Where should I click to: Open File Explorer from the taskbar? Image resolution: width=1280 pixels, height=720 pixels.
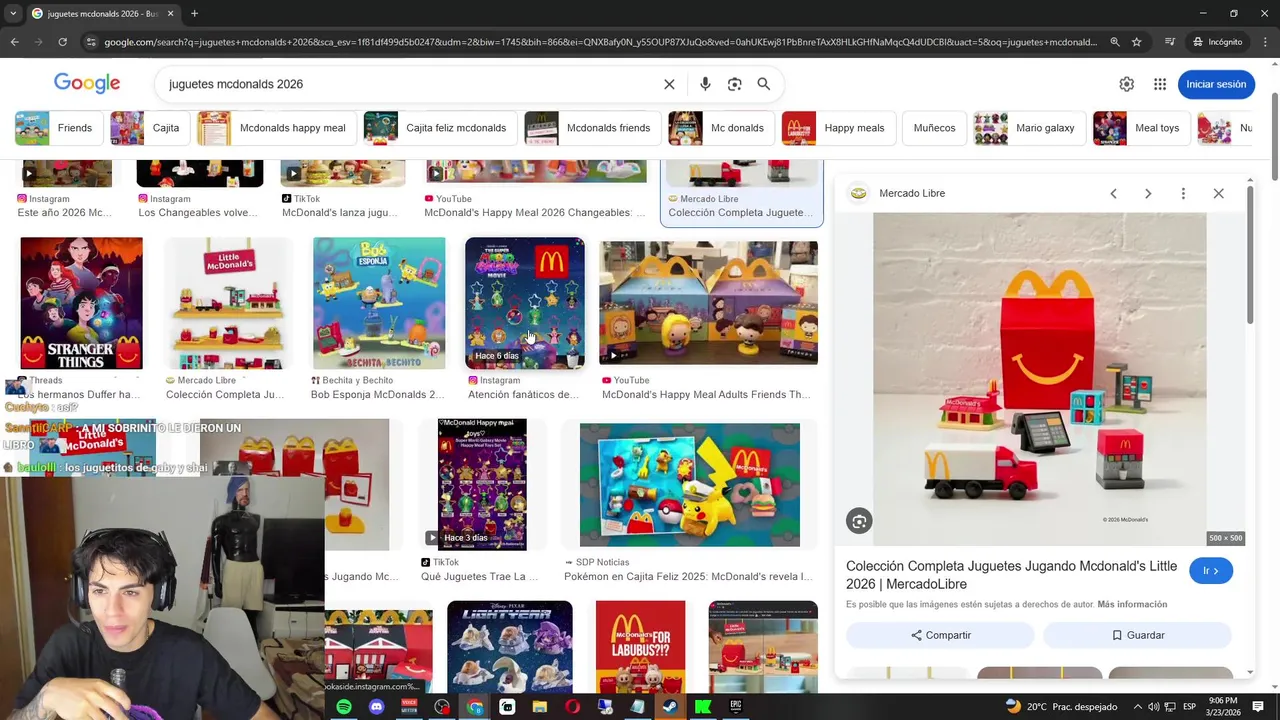tap(540, 707)
